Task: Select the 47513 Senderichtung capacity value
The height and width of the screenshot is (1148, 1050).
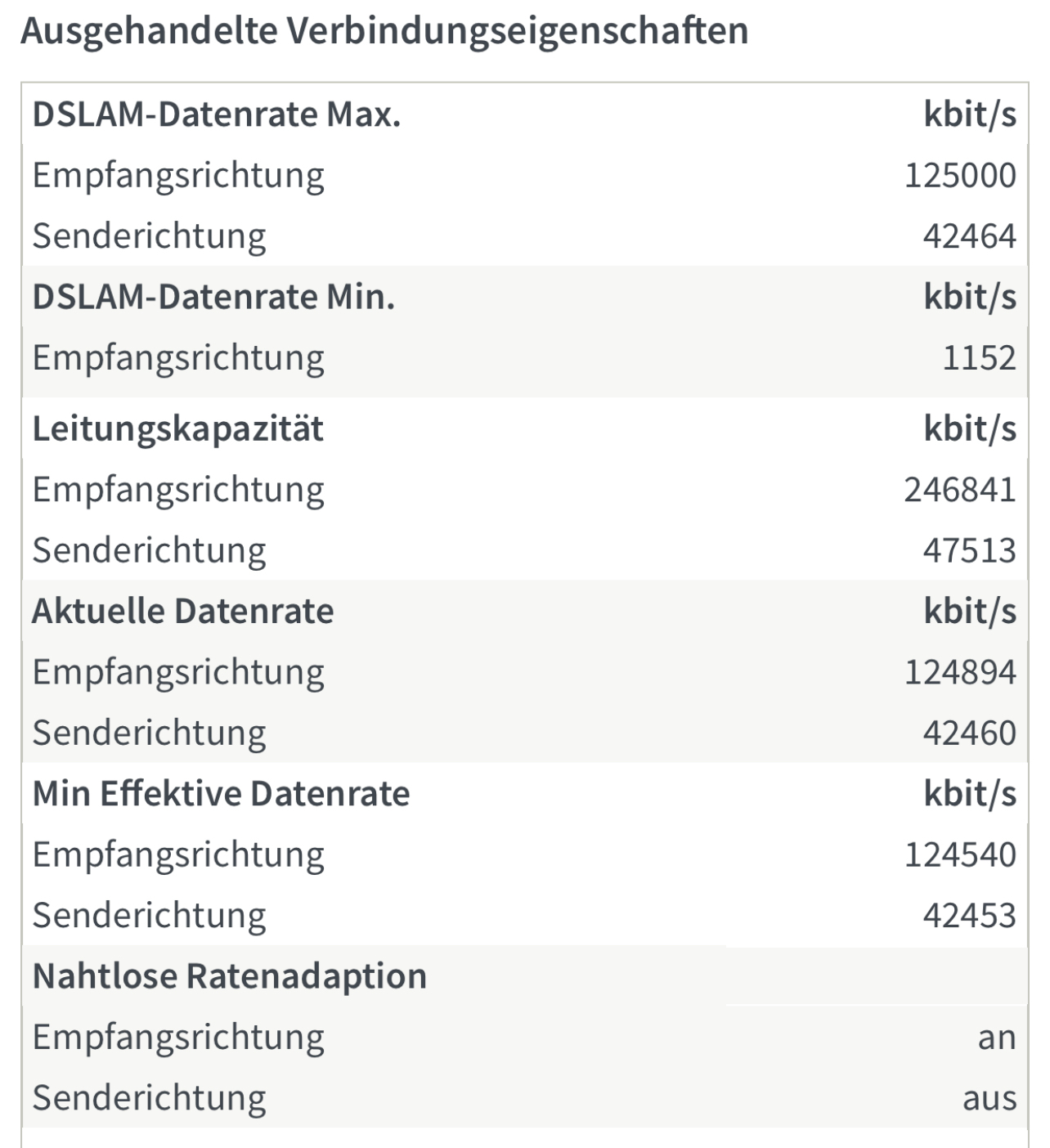Action: 970,549
